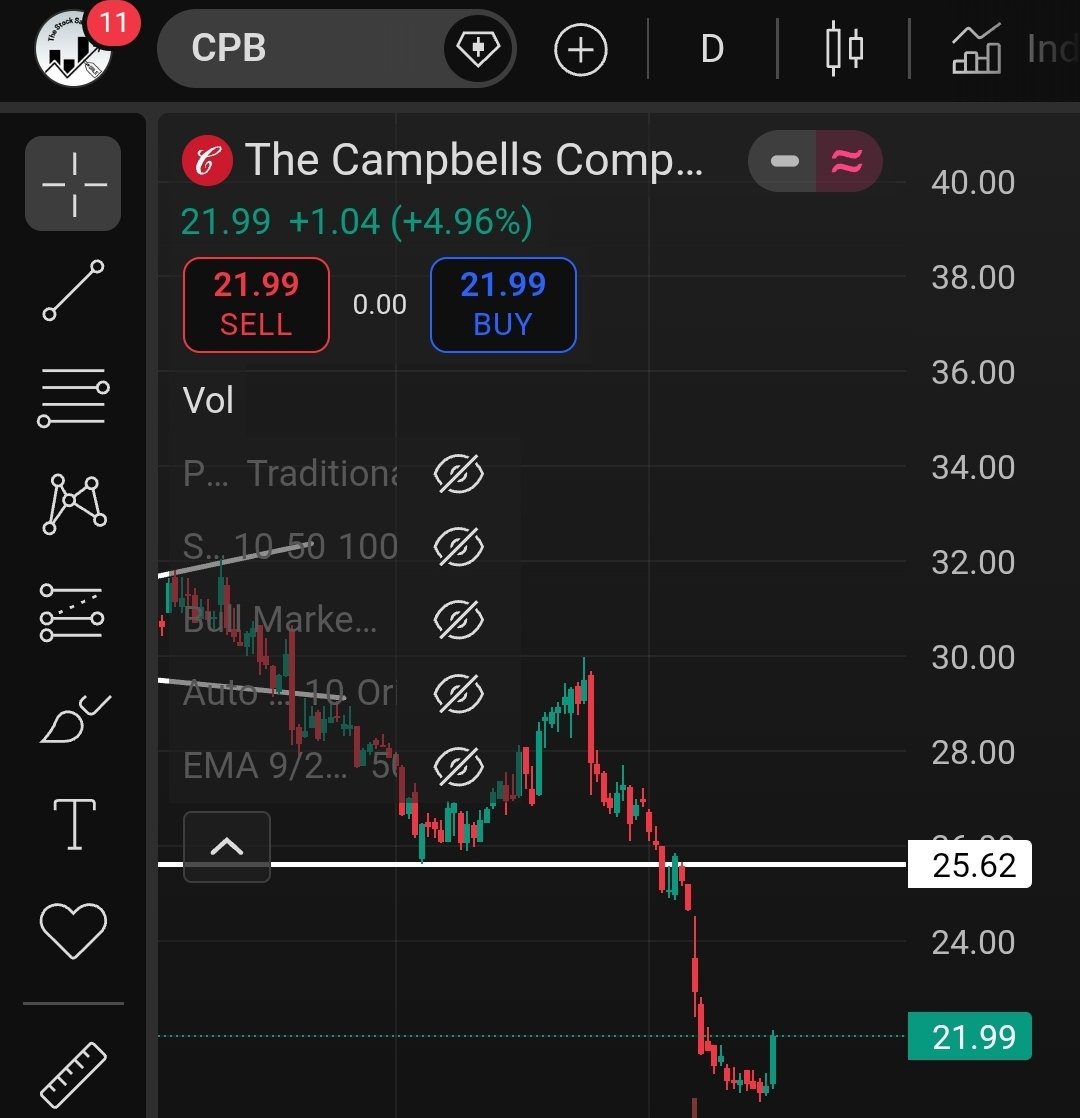This screenshot has height=1118, width=1080.
Task: Click the +1.04 (+4.96%) price change text
Action: (x=411, y=222)
